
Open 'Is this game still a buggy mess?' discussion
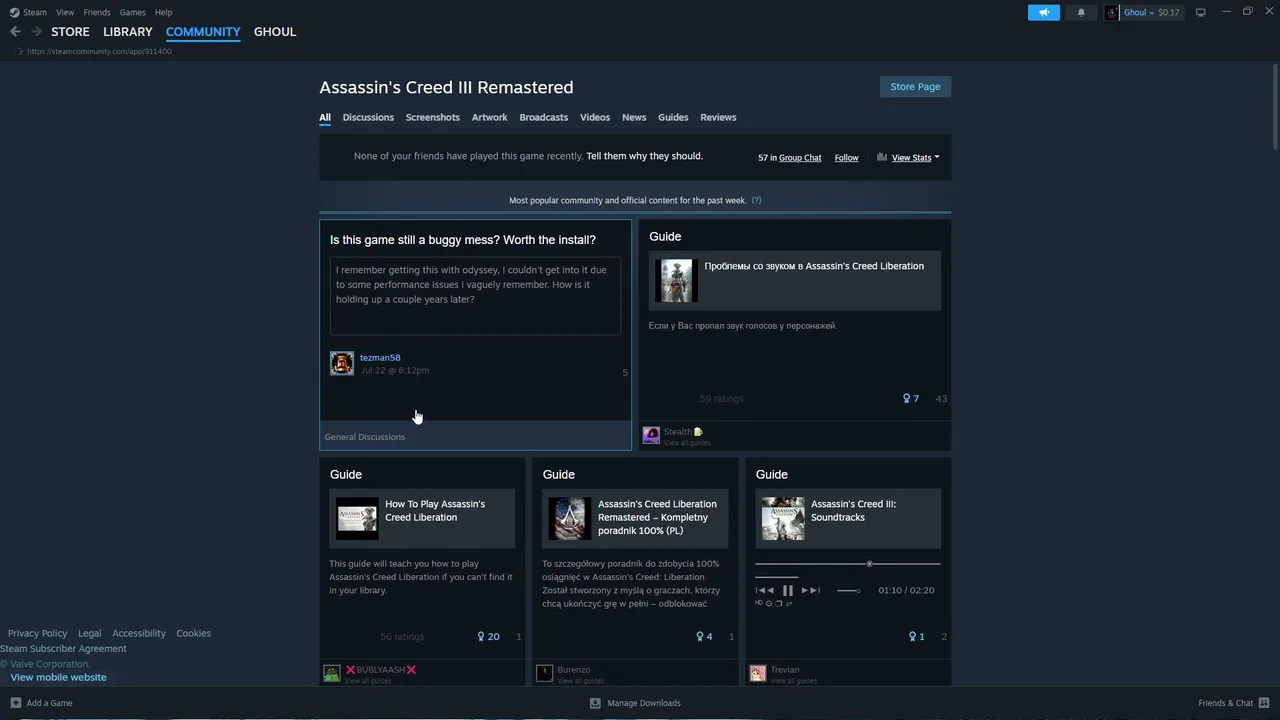coord(463,240)
